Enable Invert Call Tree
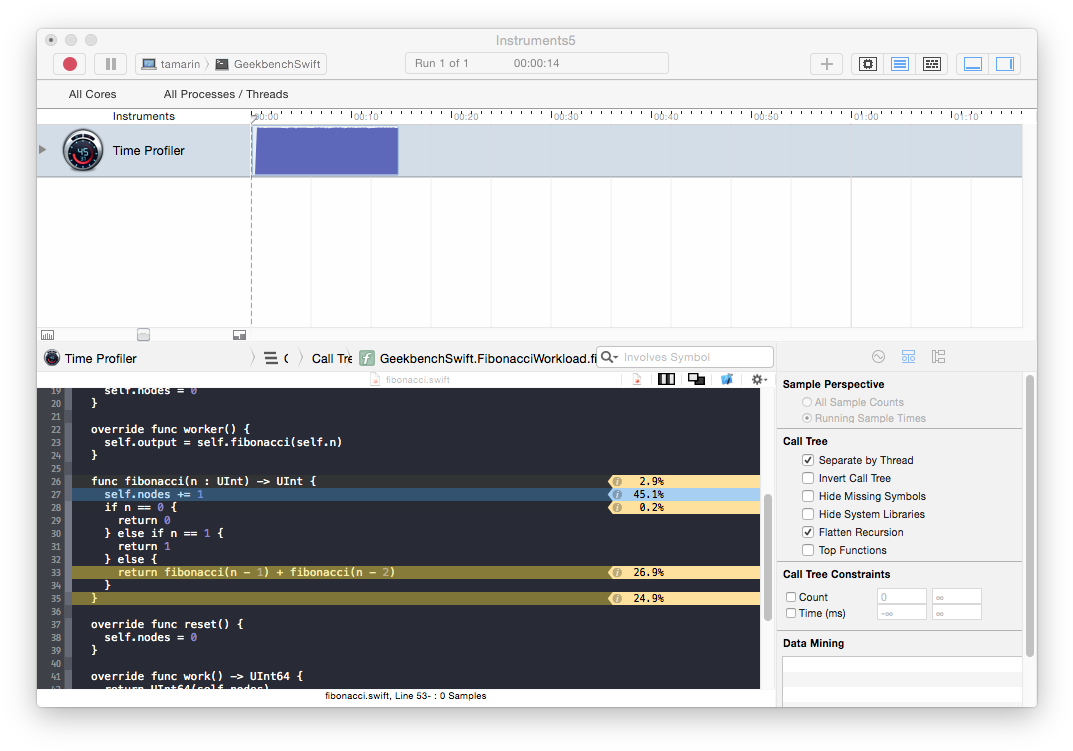 click(x=808, y=478)
